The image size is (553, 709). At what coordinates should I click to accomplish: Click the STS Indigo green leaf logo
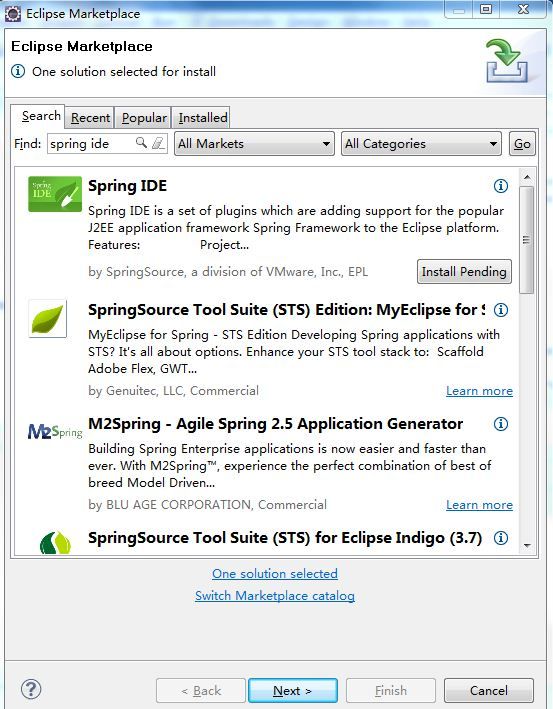(55, 543)
